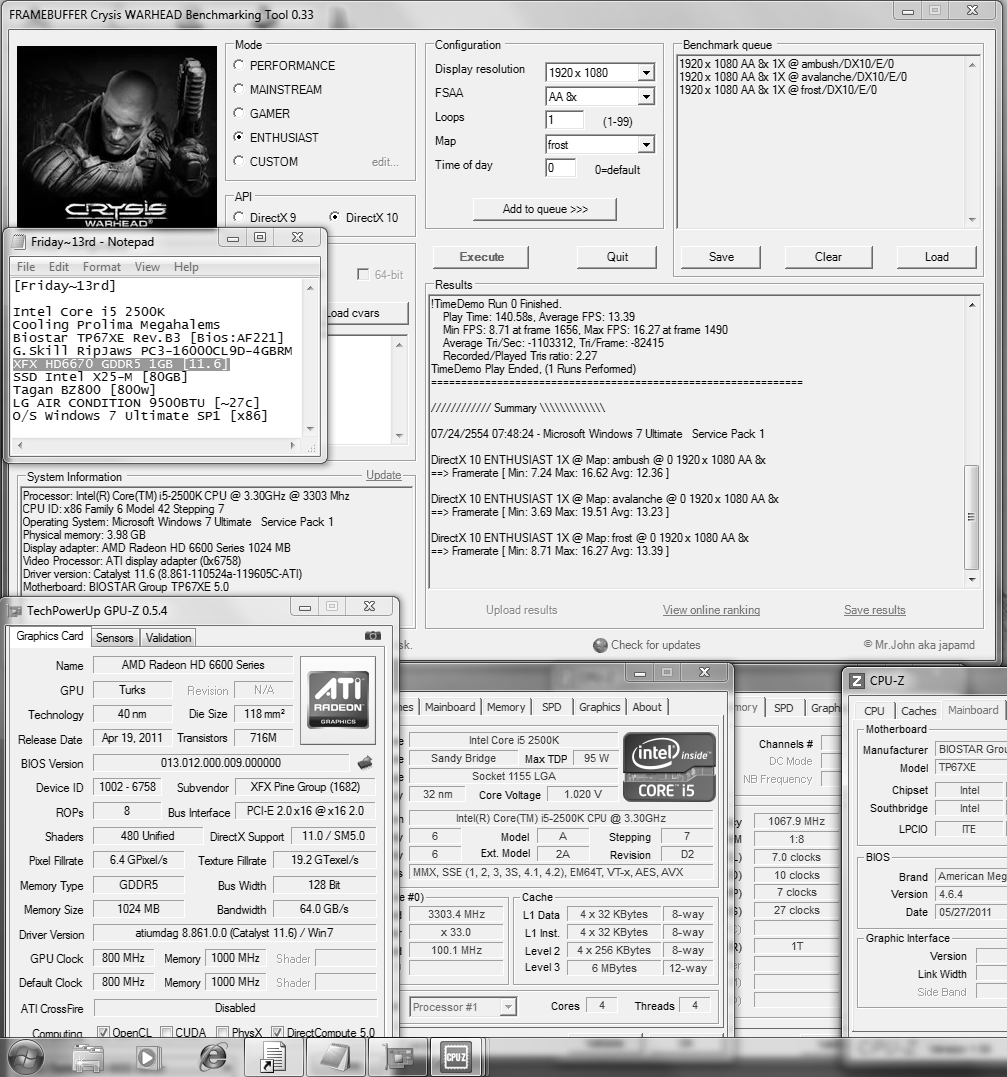Click the BIOS save chip icon in GPU-Z
Image resolution: width=1007 pixels, height=1077 pixels.
click(365, 762)
